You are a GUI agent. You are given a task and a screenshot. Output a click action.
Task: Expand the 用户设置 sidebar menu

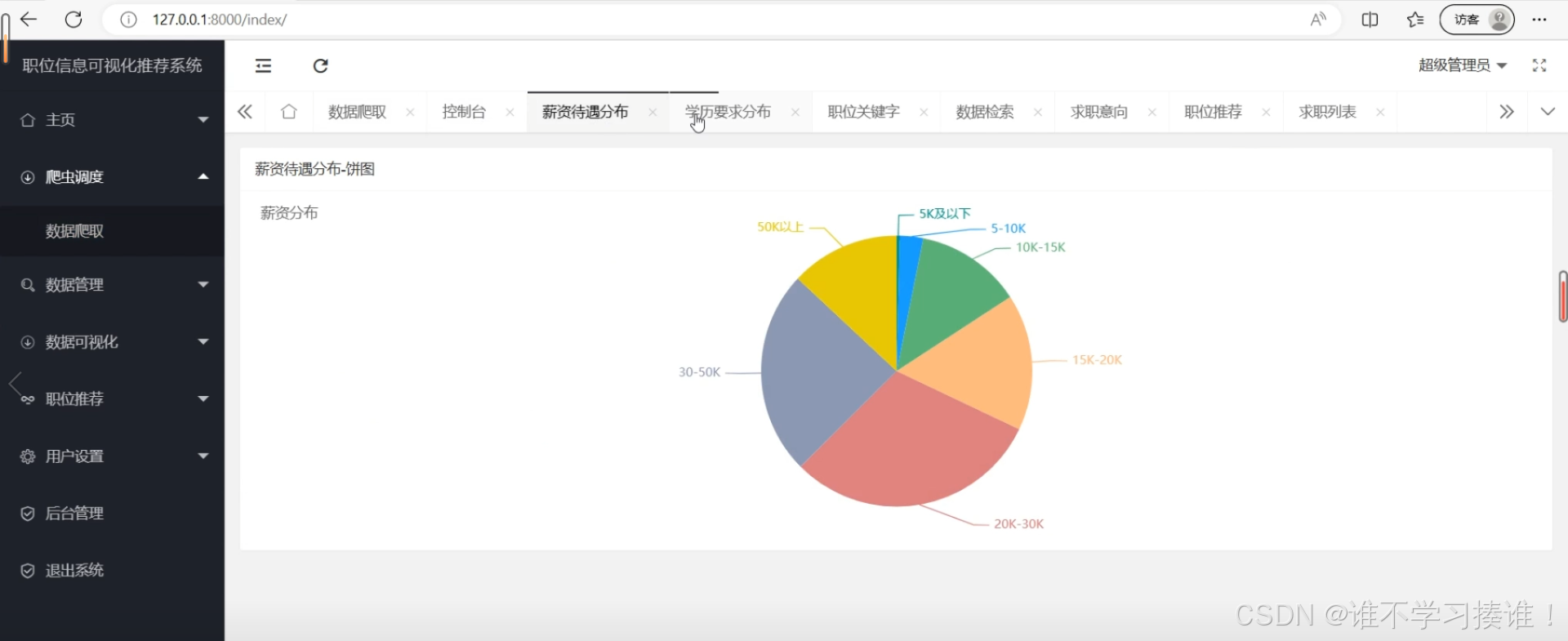113,456
